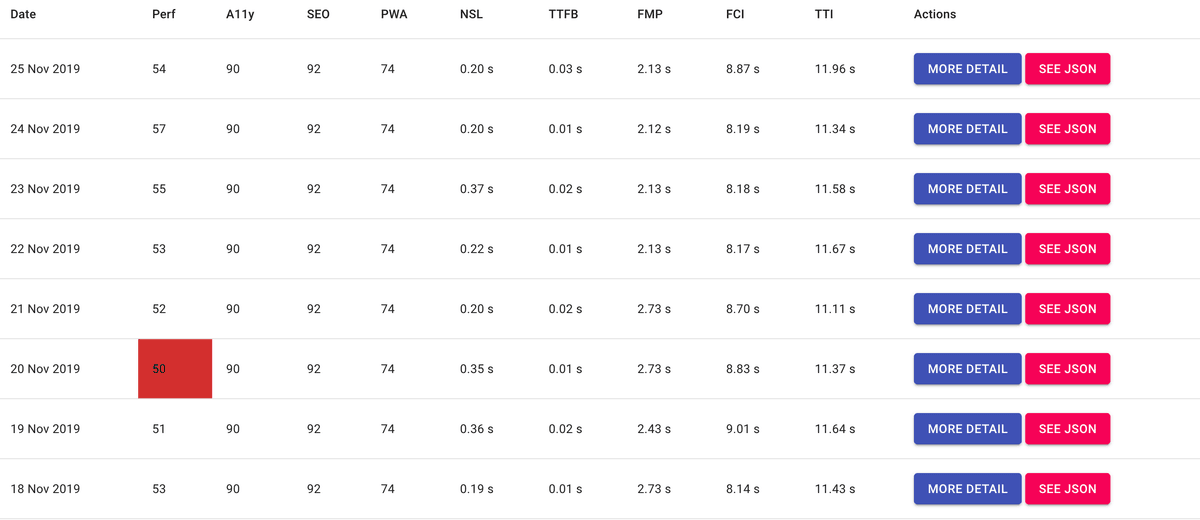1200x520 pixels.
Task: See JSON for 21 Nov 2019 report
Action: point(1067,309)
